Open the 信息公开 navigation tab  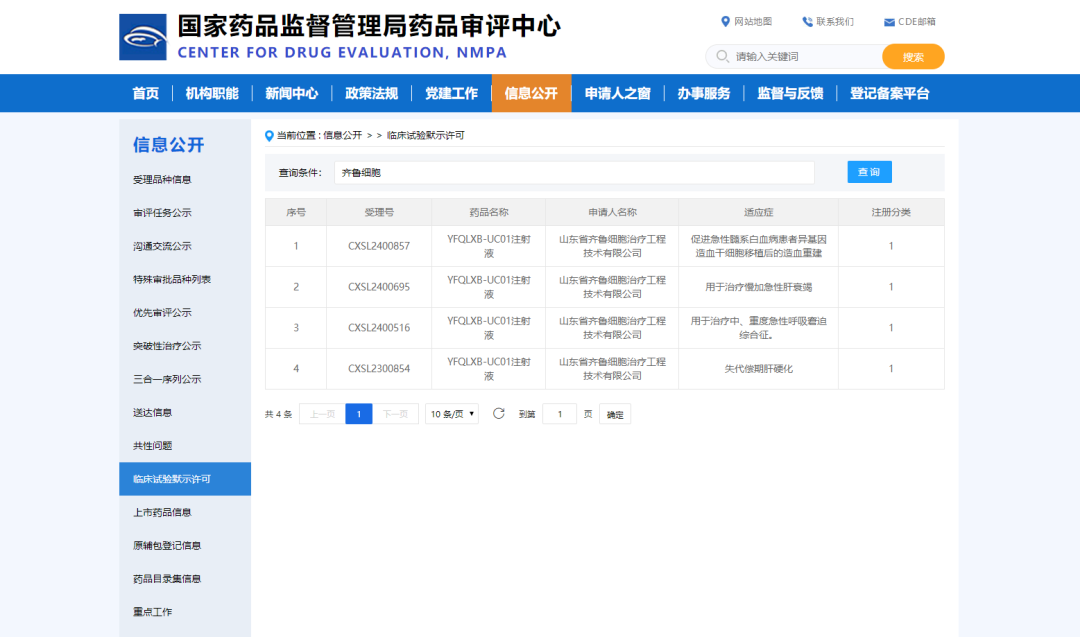tap(531, 93)
